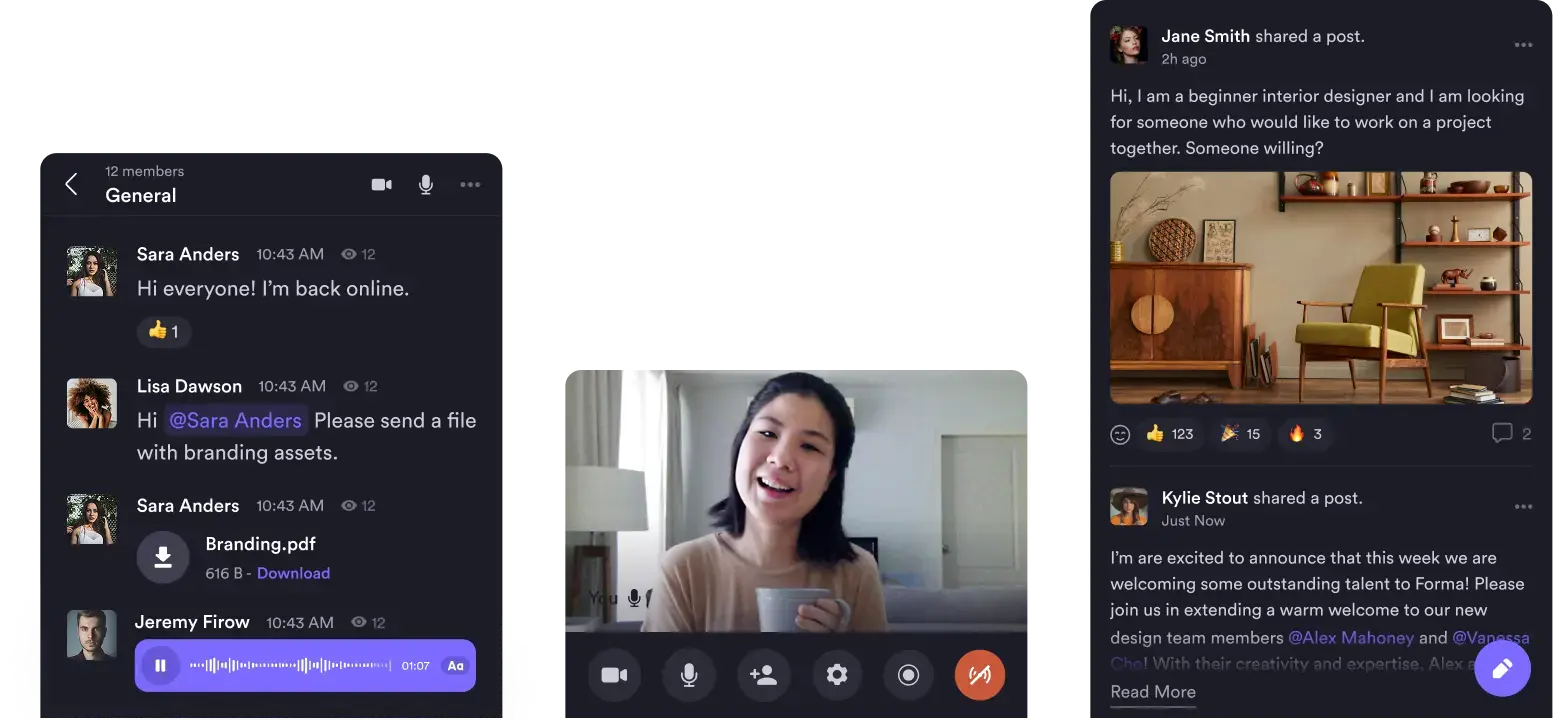Image resolution: width=1553 pixels, height=720 pixels.
Task: Toggle camera in video call controls
Action: tap(614, 675)
